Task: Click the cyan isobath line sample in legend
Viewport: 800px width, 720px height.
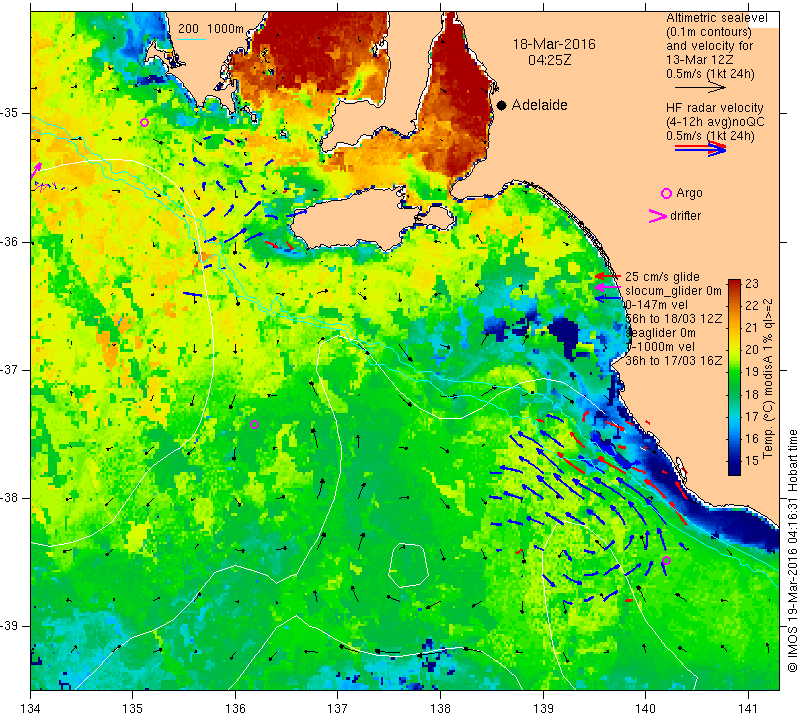Action: (x=192, y=39)
